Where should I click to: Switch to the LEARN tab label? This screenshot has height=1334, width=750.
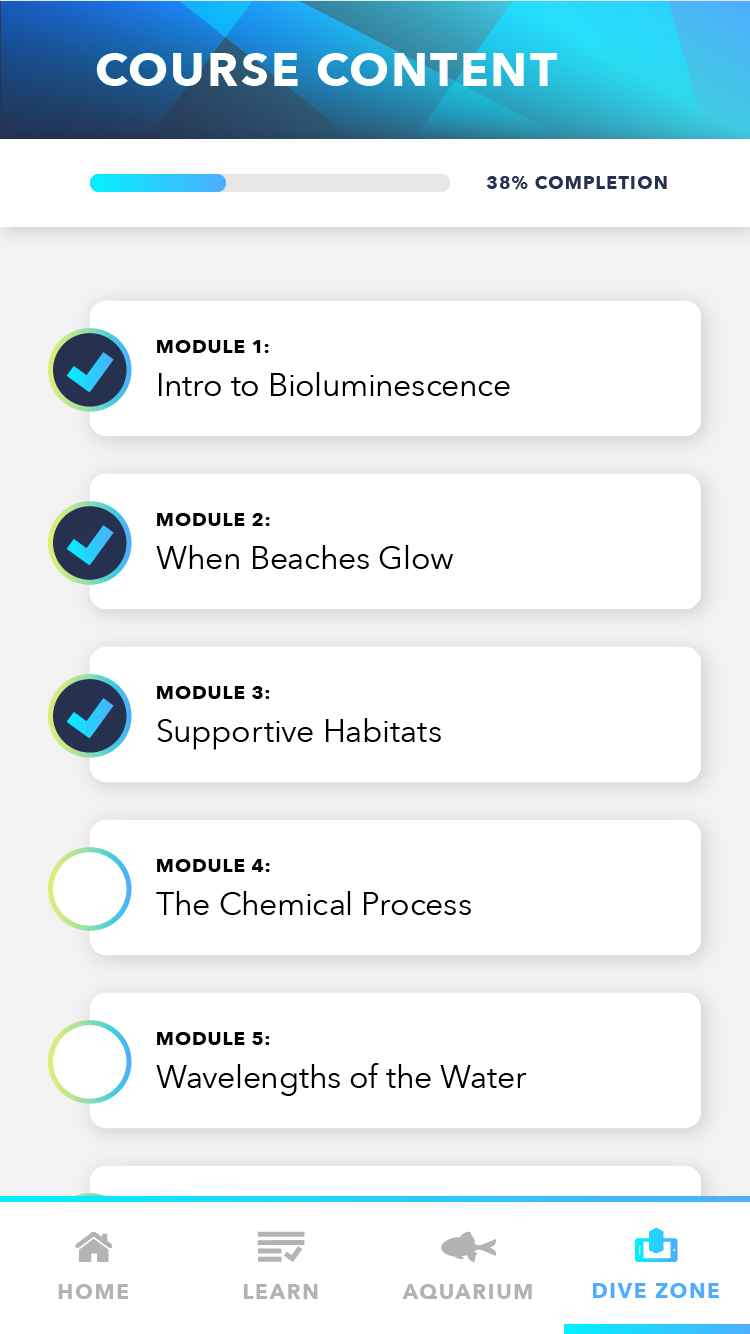[x=280, y=1291]
